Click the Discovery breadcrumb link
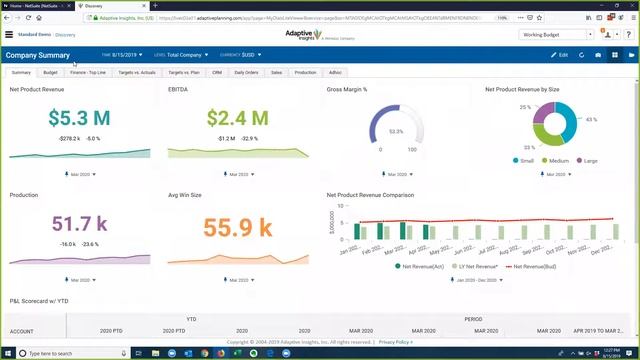The height and width of the screenshot is (360, 640). click(x=65, y=35)
